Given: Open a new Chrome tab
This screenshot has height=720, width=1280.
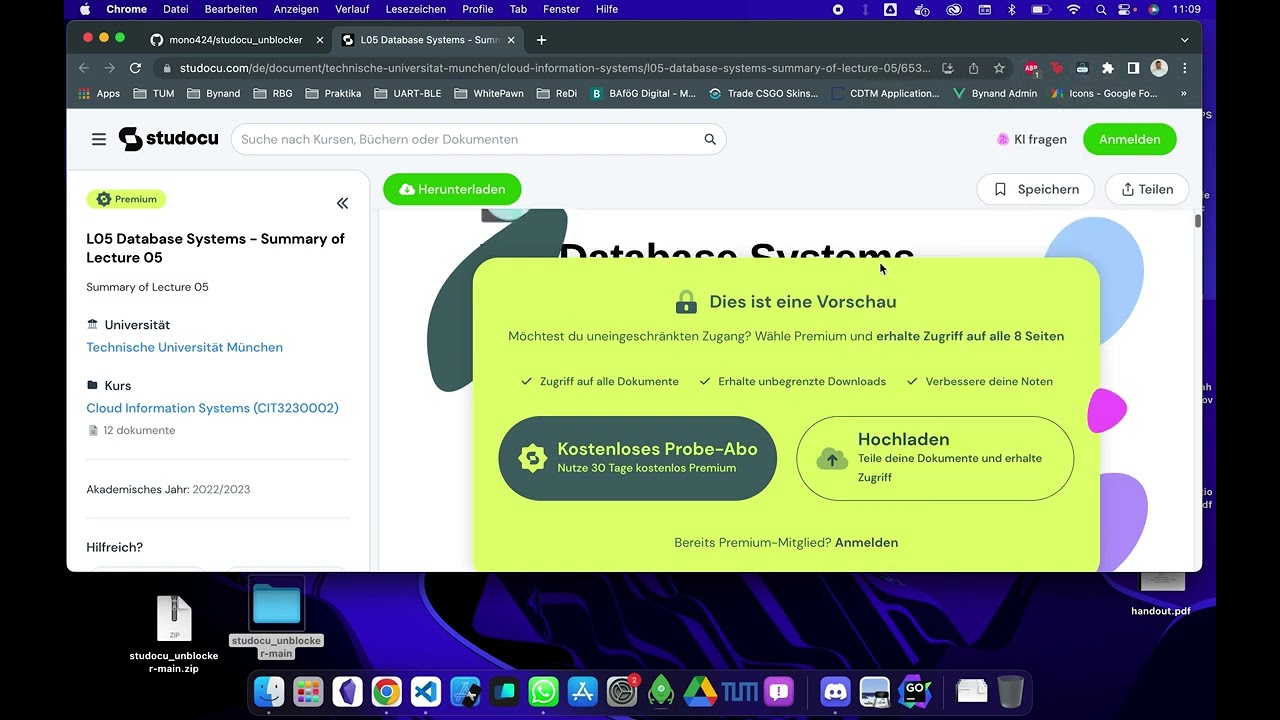Looking at the screenshot, I should click(x=541, y=40).
